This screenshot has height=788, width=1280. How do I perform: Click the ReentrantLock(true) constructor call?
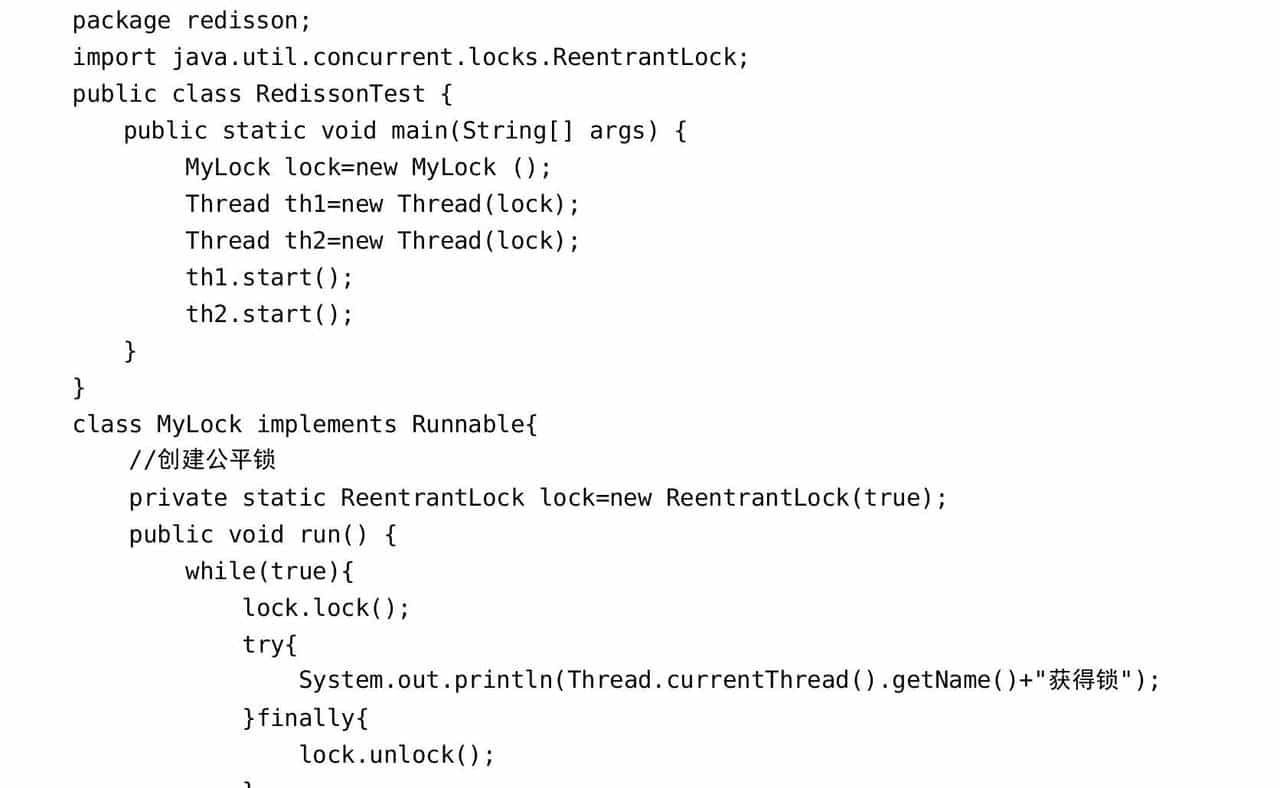(805, 498)
